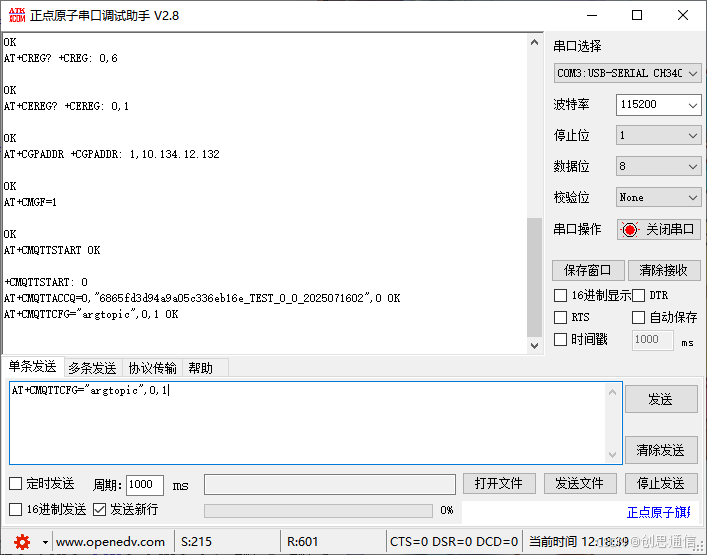
Task: Click the S:215 sent counter
Action: pos(196,541)
